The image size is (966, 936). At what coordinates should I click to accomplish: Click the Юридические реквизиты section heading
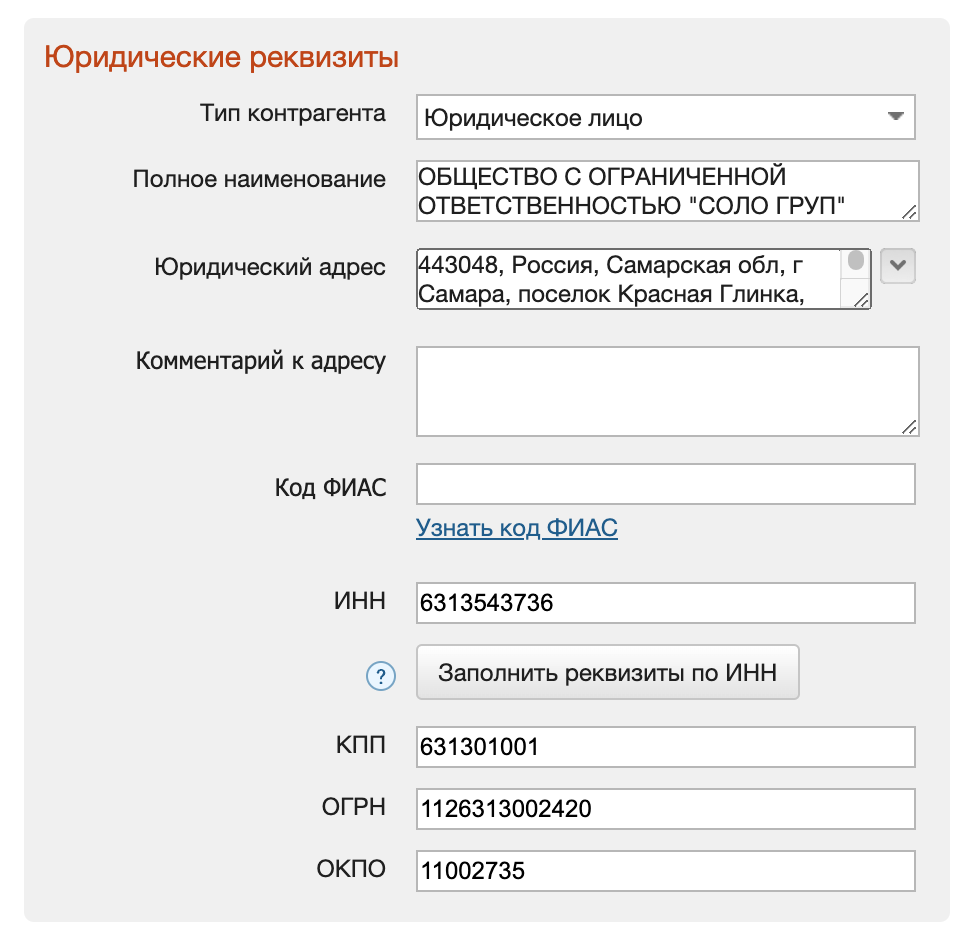(x=222, y=57)
